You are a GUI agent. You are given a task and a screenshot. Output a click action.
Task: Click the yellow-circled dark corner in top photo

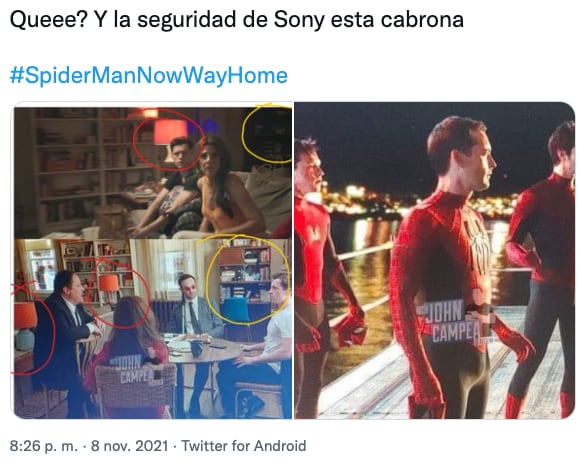(x=269, y=134)
